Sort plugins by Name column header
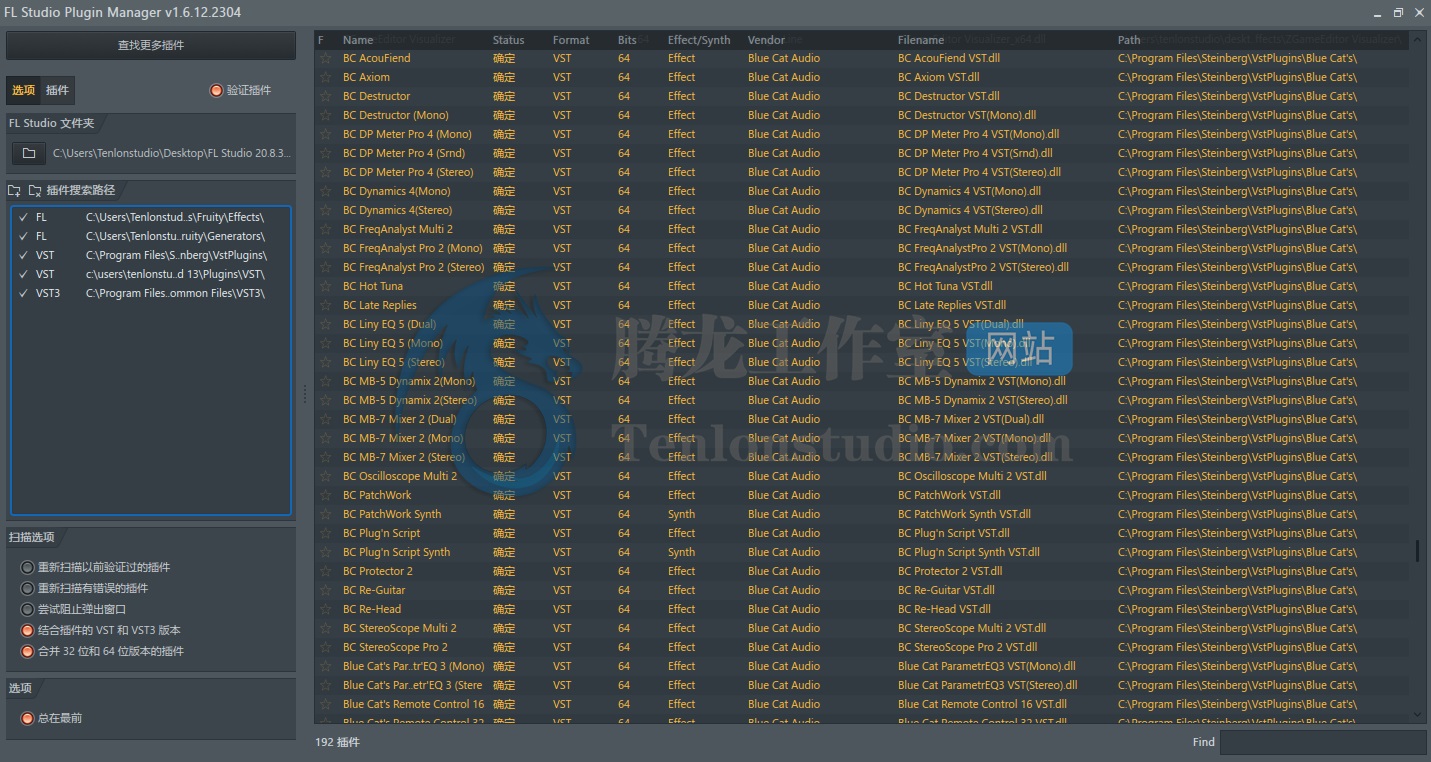Screen dimensions: 1431x762 358,40
